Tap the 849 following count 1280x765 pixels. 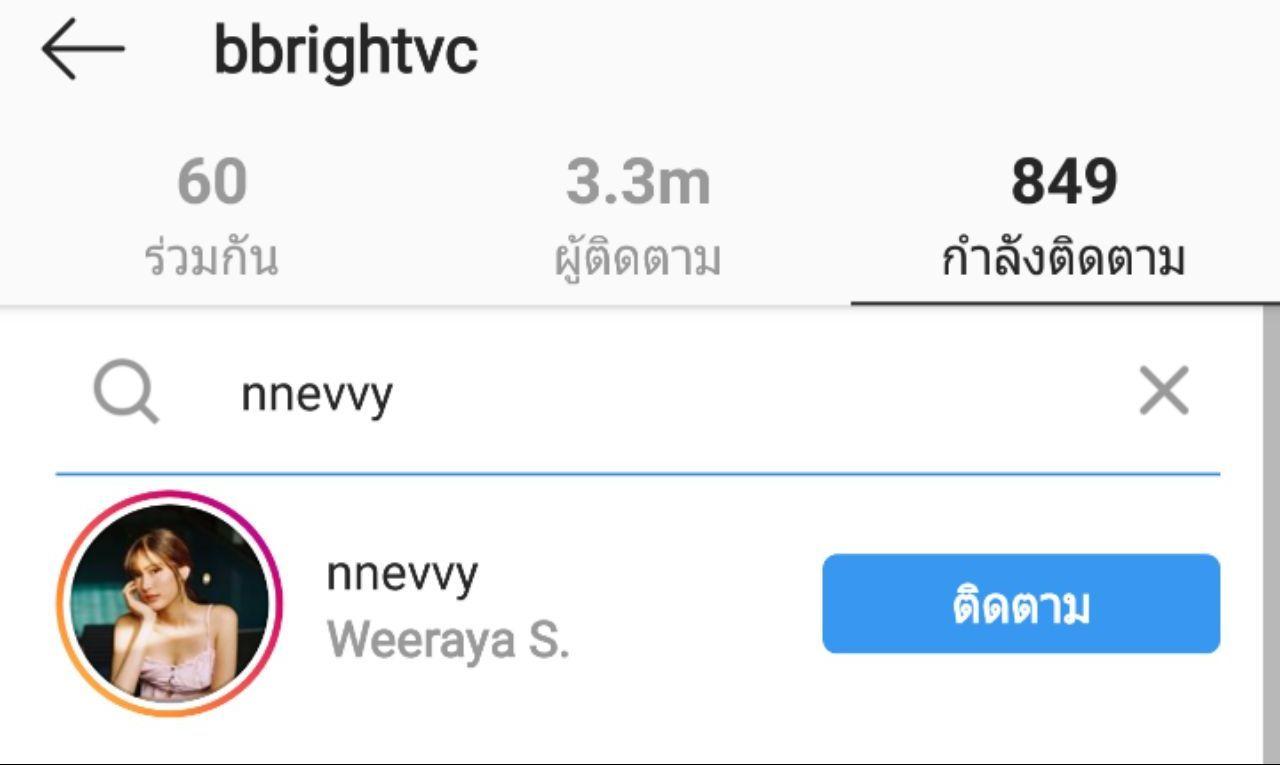tap(1064, 183)
